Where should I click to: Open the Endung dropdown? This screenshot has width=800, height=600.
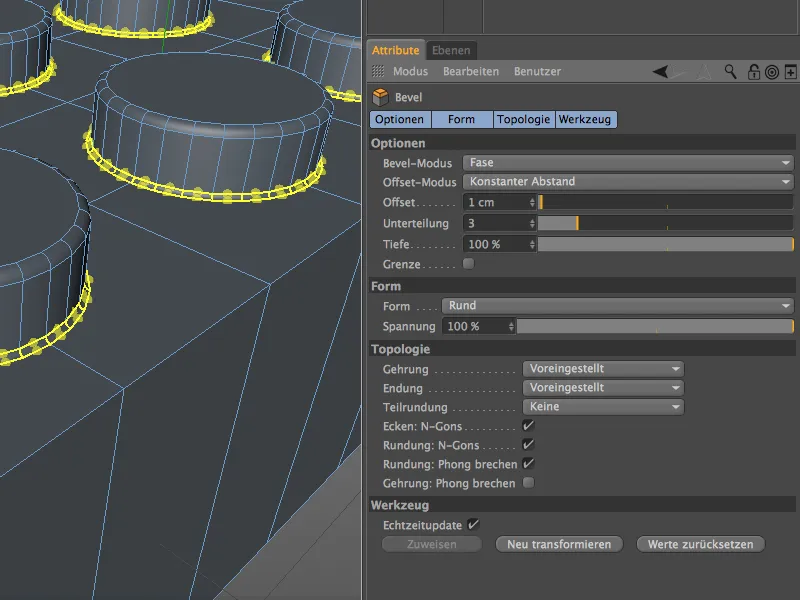[x=603, y=388]
